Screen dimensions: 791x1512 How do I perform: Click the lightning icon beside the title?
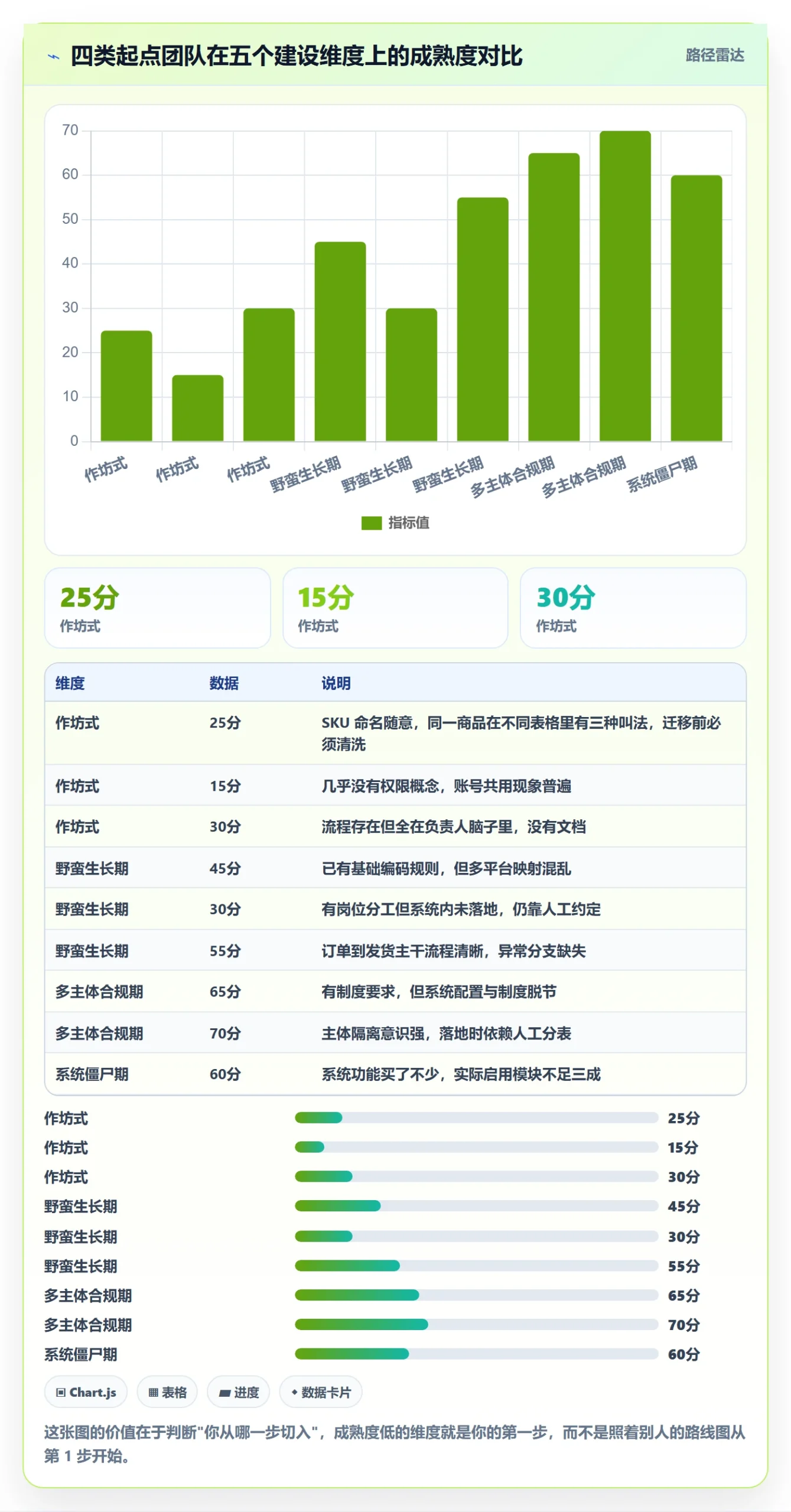coord(54,57)
